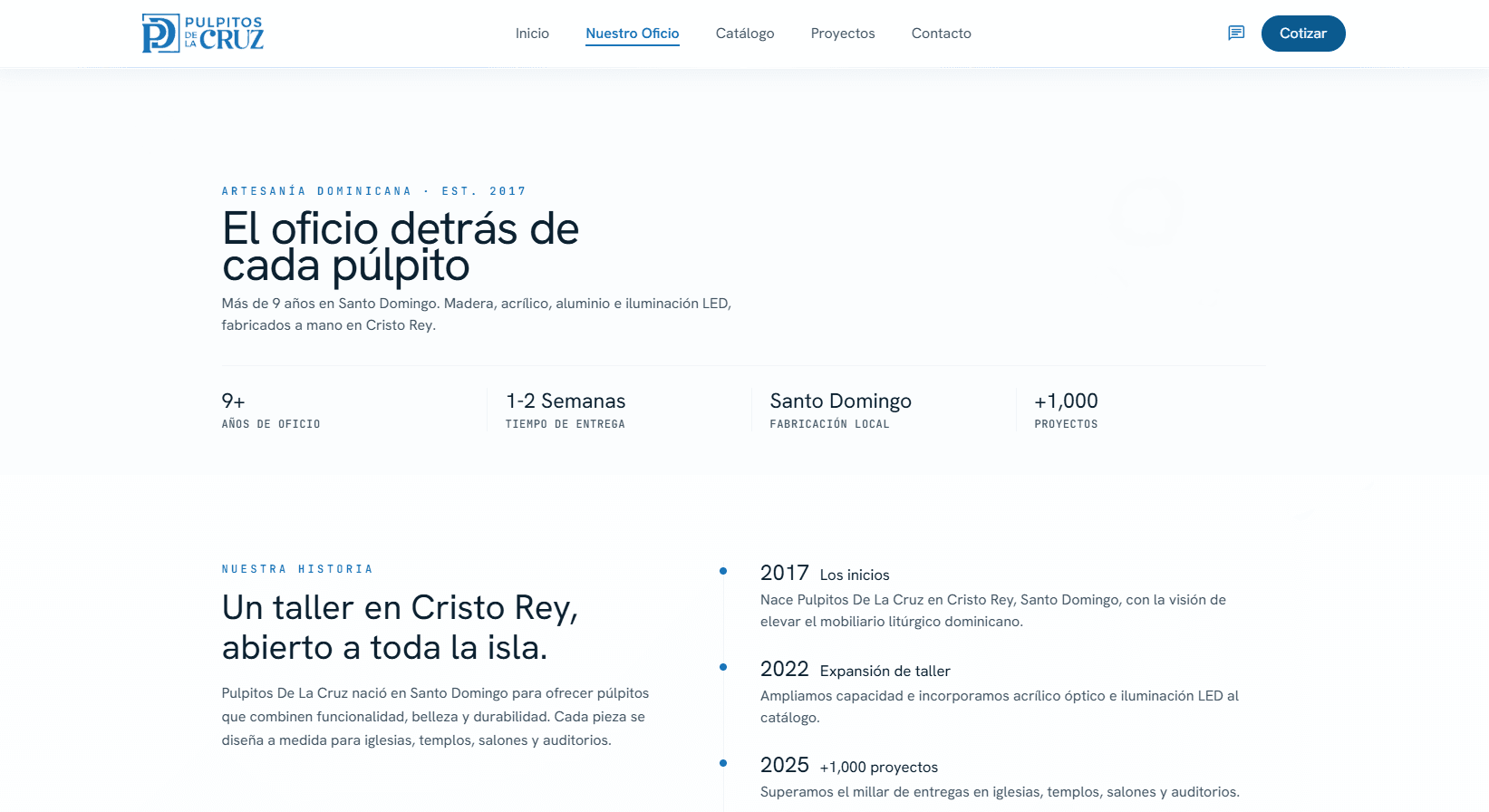Open the Catálogo menu item
1489x812 pixels.
coord(745,34)
